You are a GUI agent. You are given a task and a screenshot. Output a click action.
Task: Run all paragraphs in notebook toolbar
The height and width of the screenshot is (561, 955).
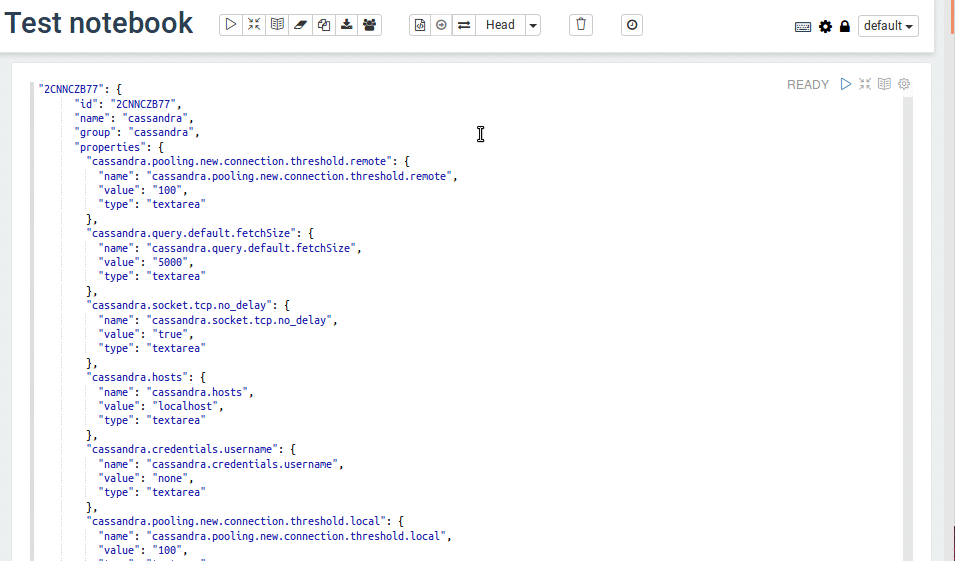coord(231,25)
